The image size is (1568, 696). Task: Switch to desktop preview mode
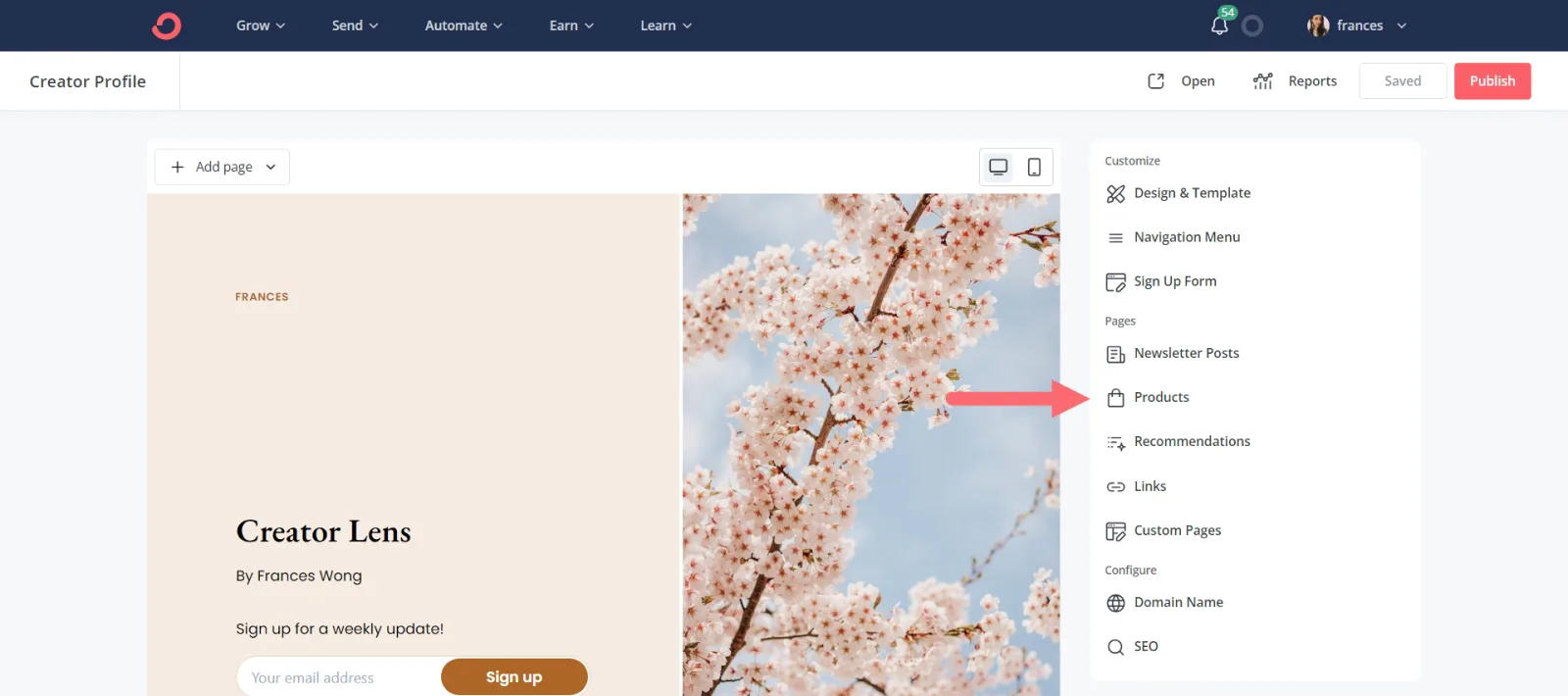998,167
